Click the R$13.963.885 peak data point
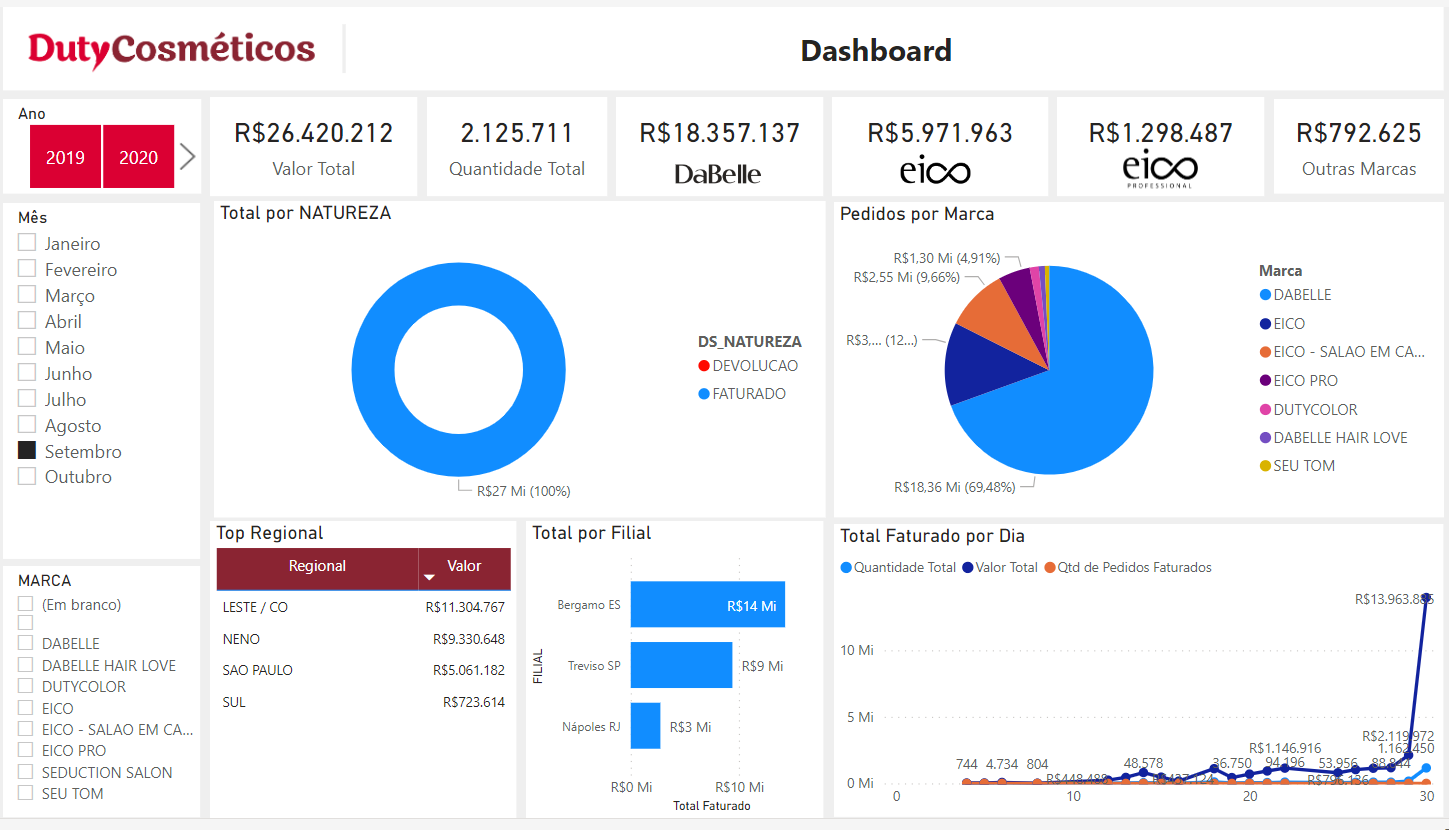The image size is (1449, 830). coord(1427,597)
